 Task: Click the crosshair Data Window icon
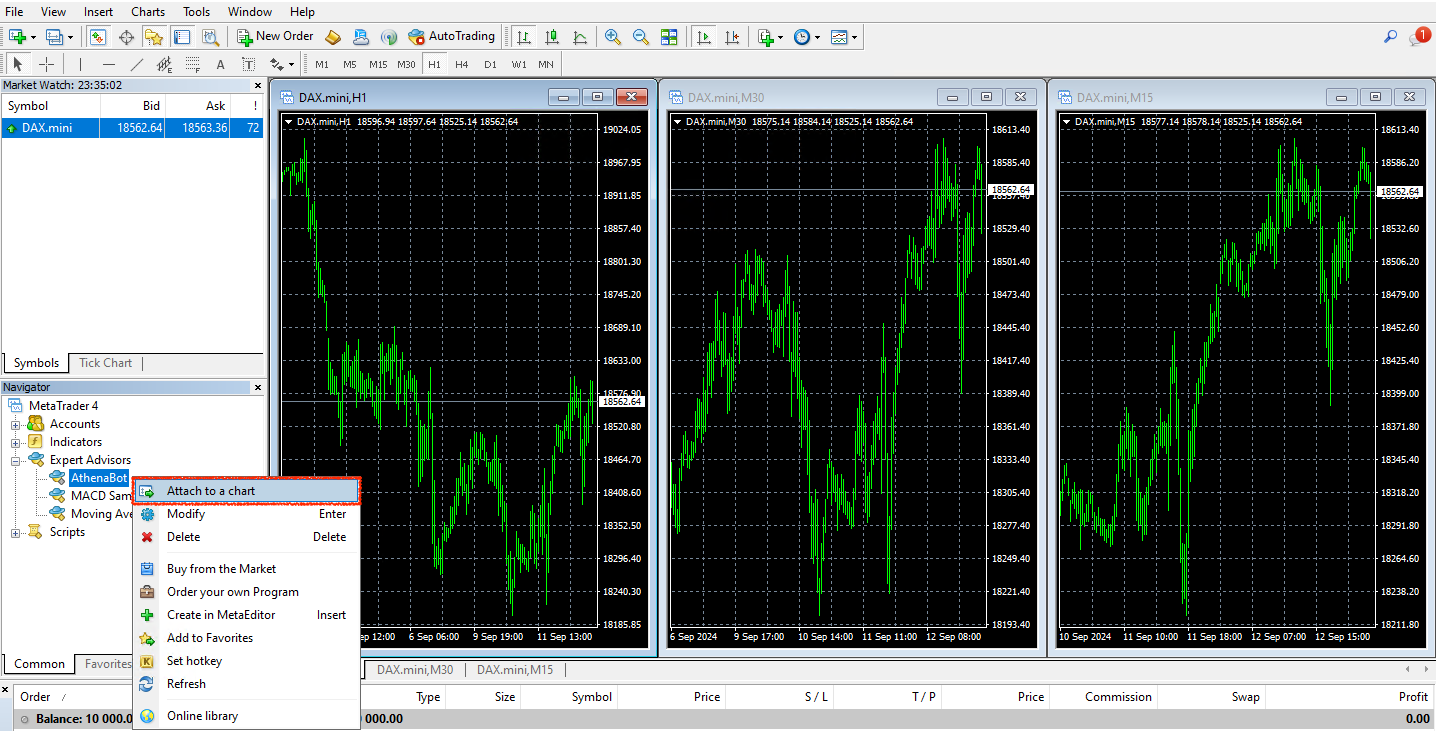[x=126, y=37]
